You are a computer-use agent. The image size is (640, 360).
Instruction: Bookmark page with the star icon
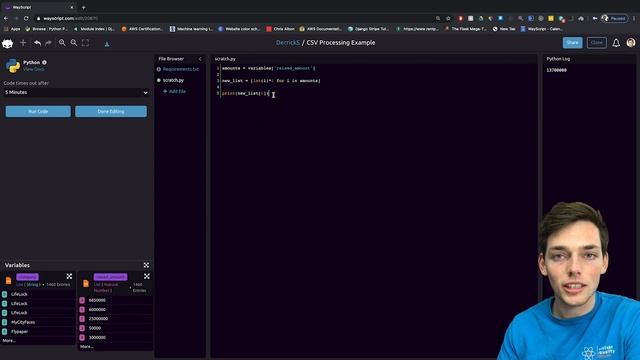tap(448, 18)
